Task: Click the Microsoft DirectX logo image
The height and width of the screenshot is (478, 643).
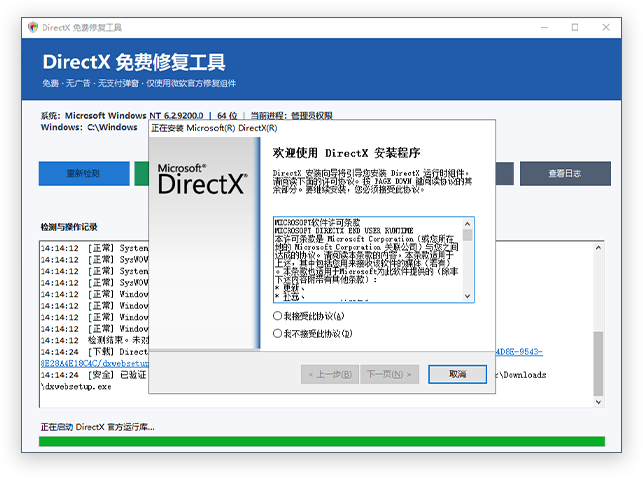Action: [x=203, y=180]
